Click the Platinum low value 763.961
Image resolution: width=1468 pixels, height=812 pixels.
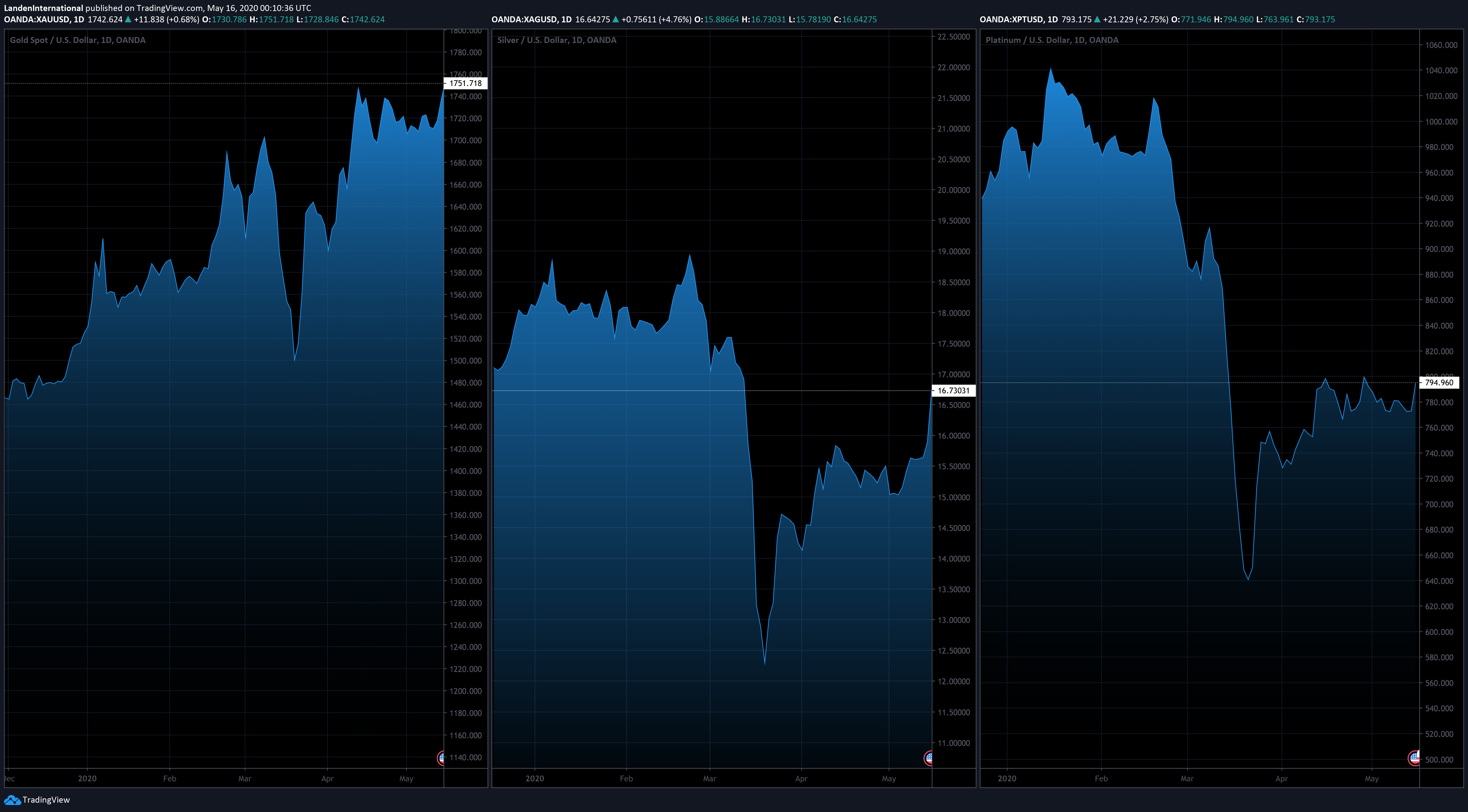point(1278,19)
